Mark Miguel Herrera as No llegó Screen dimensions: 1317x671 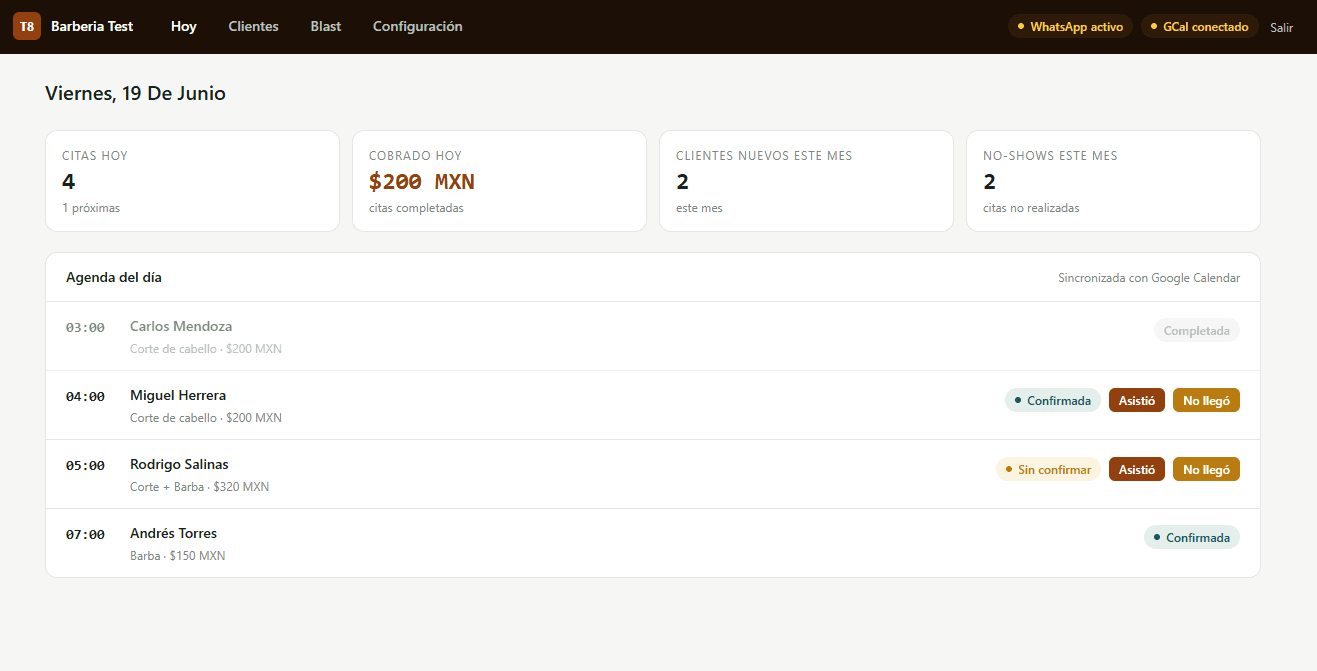point(1206,400)
